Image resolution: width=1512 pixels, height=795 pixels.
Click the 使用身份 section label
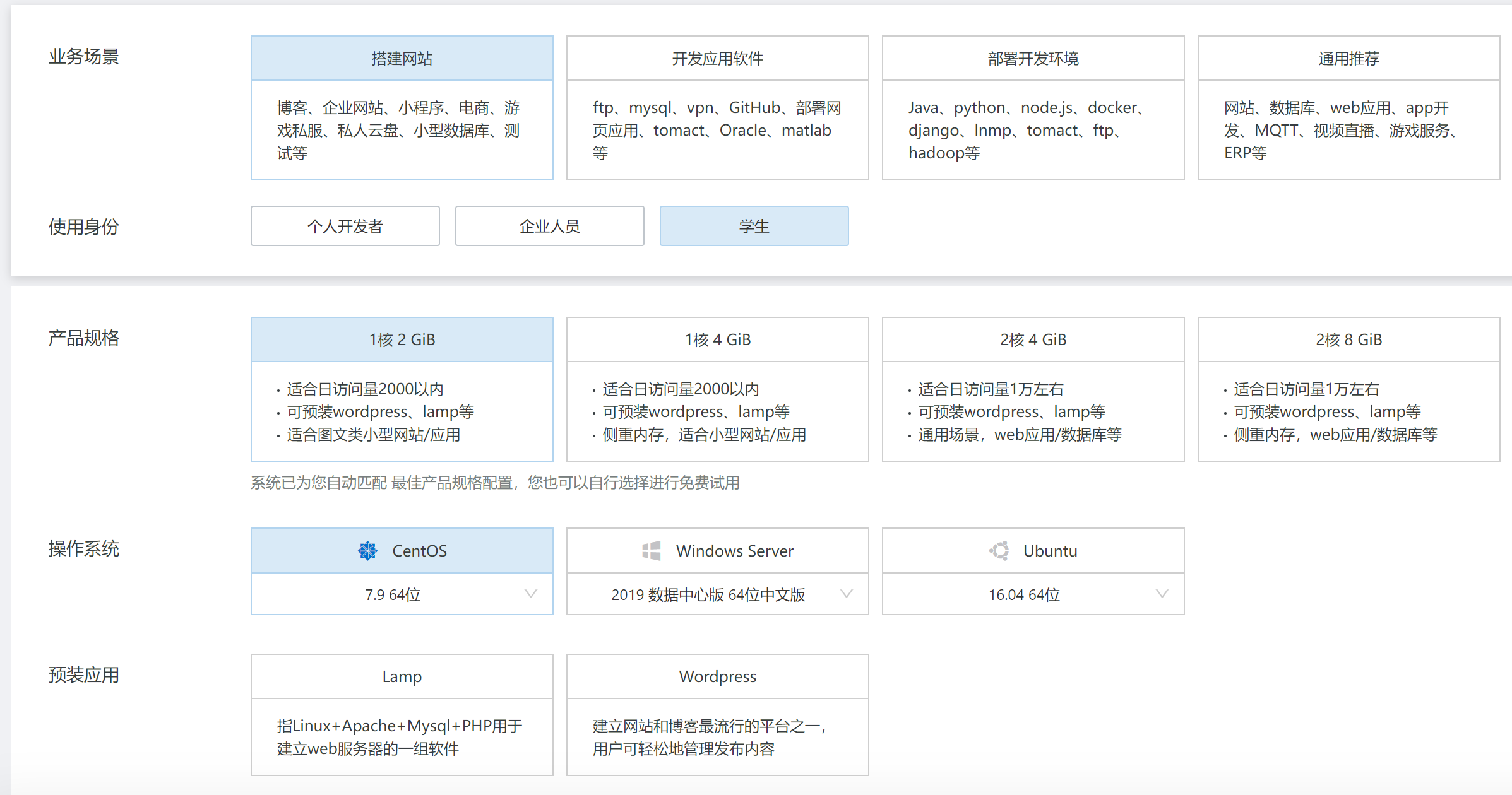tap(84, 227)
